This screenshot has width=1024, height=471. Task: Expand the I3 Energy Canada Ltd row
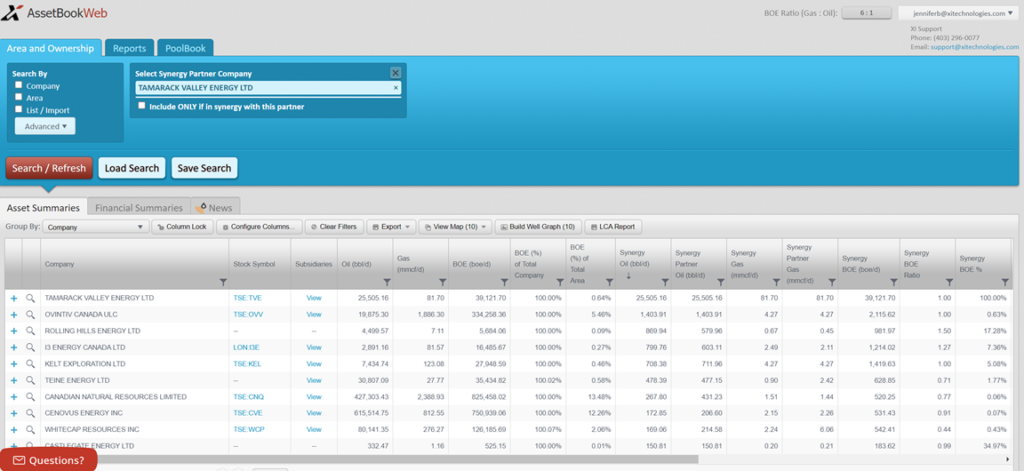[x=14, y=348]
